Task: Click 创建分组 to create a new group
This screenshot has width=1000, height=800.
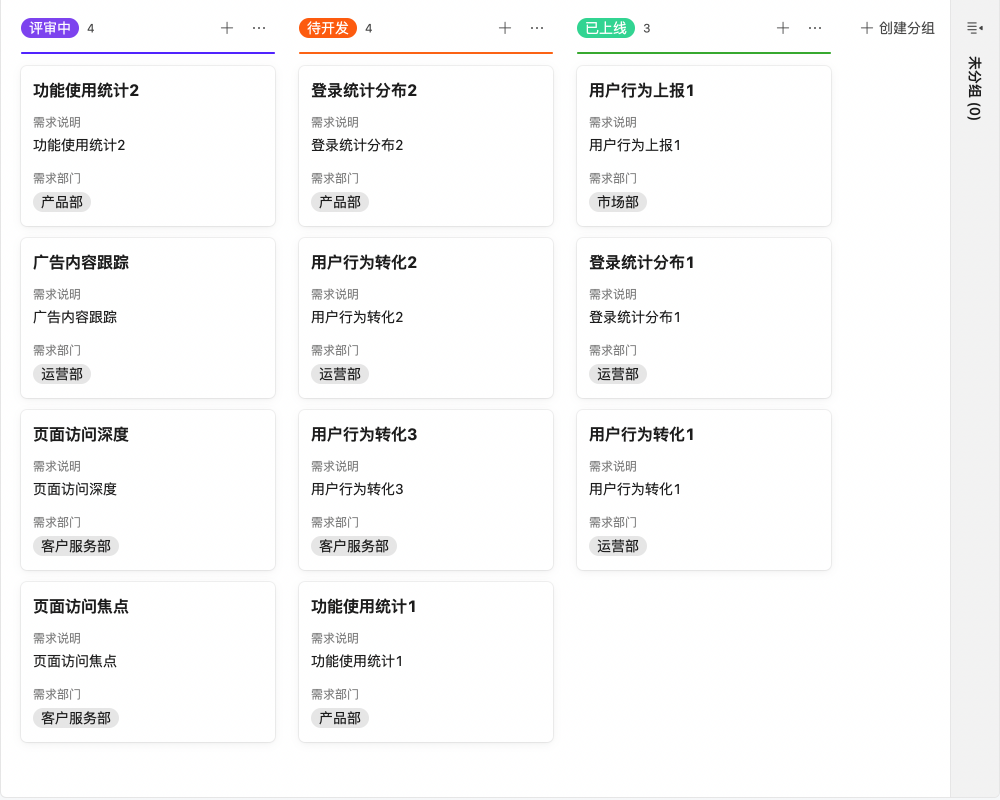Action: tap(905, 28)
